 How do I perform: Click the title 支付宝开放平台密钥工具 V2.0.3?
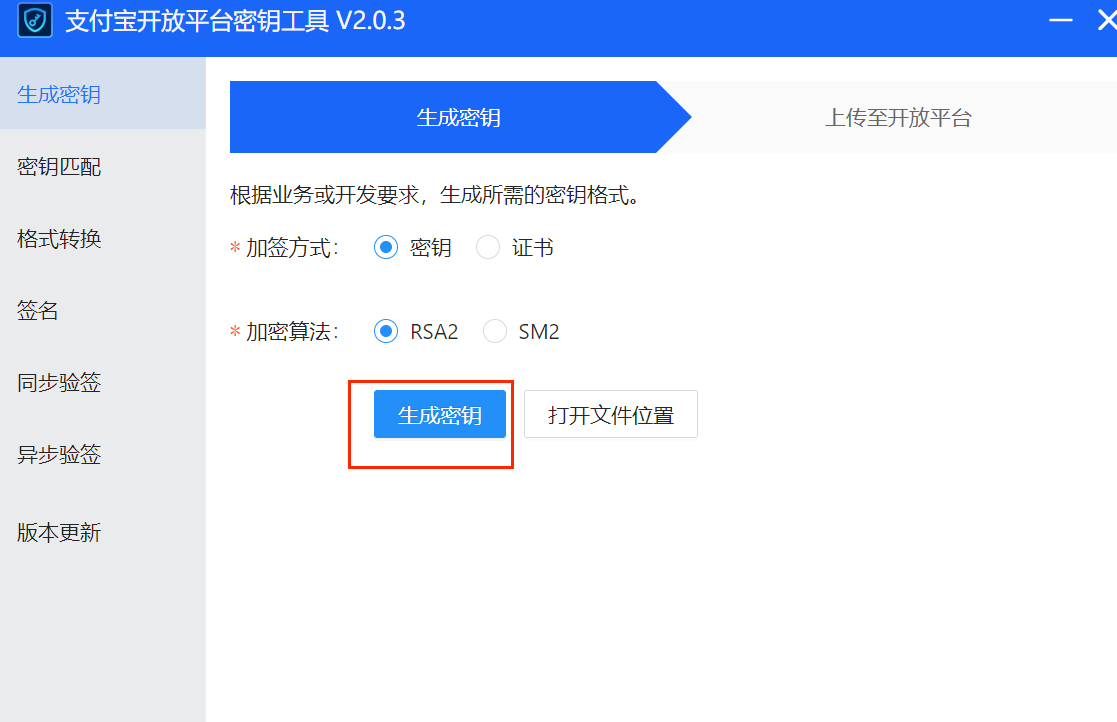pyautogui.click(x=235, y=21)
